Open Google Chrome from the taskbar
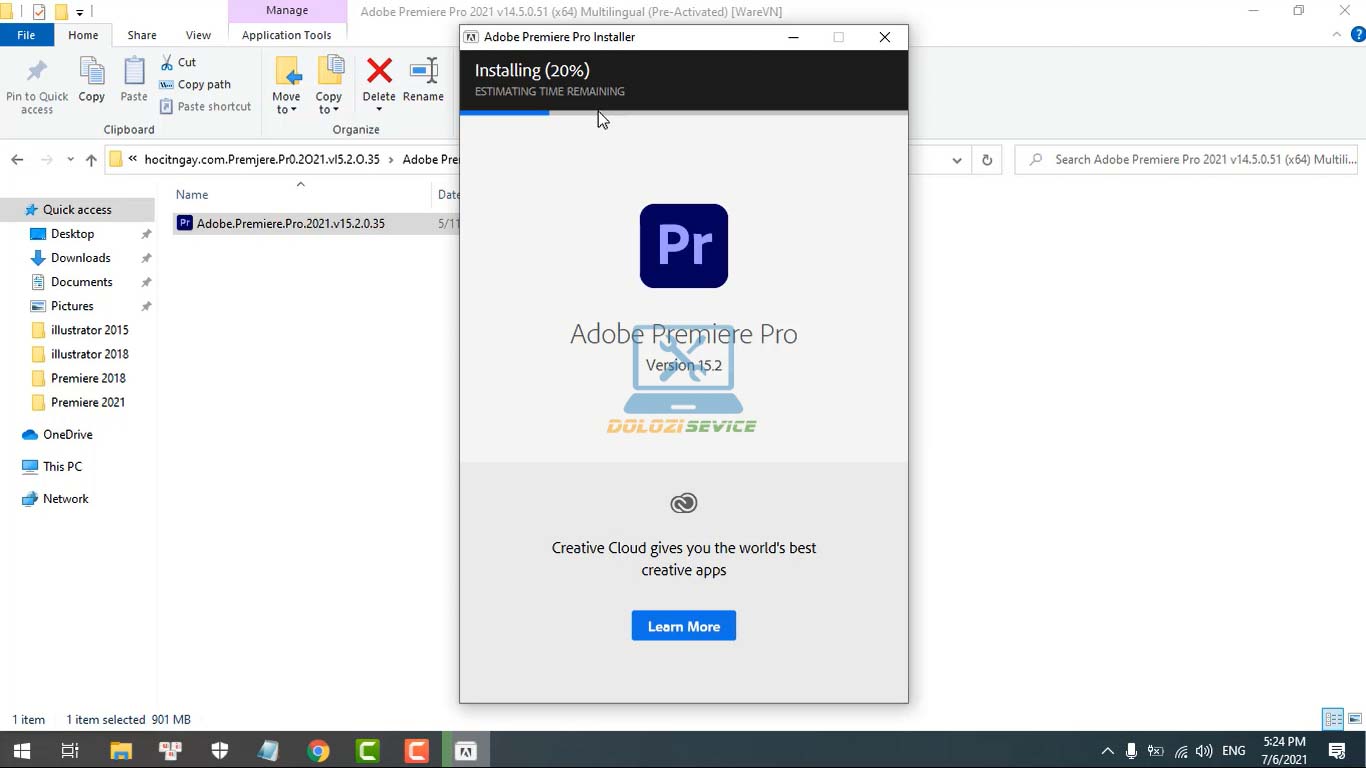 click(318, 751)
